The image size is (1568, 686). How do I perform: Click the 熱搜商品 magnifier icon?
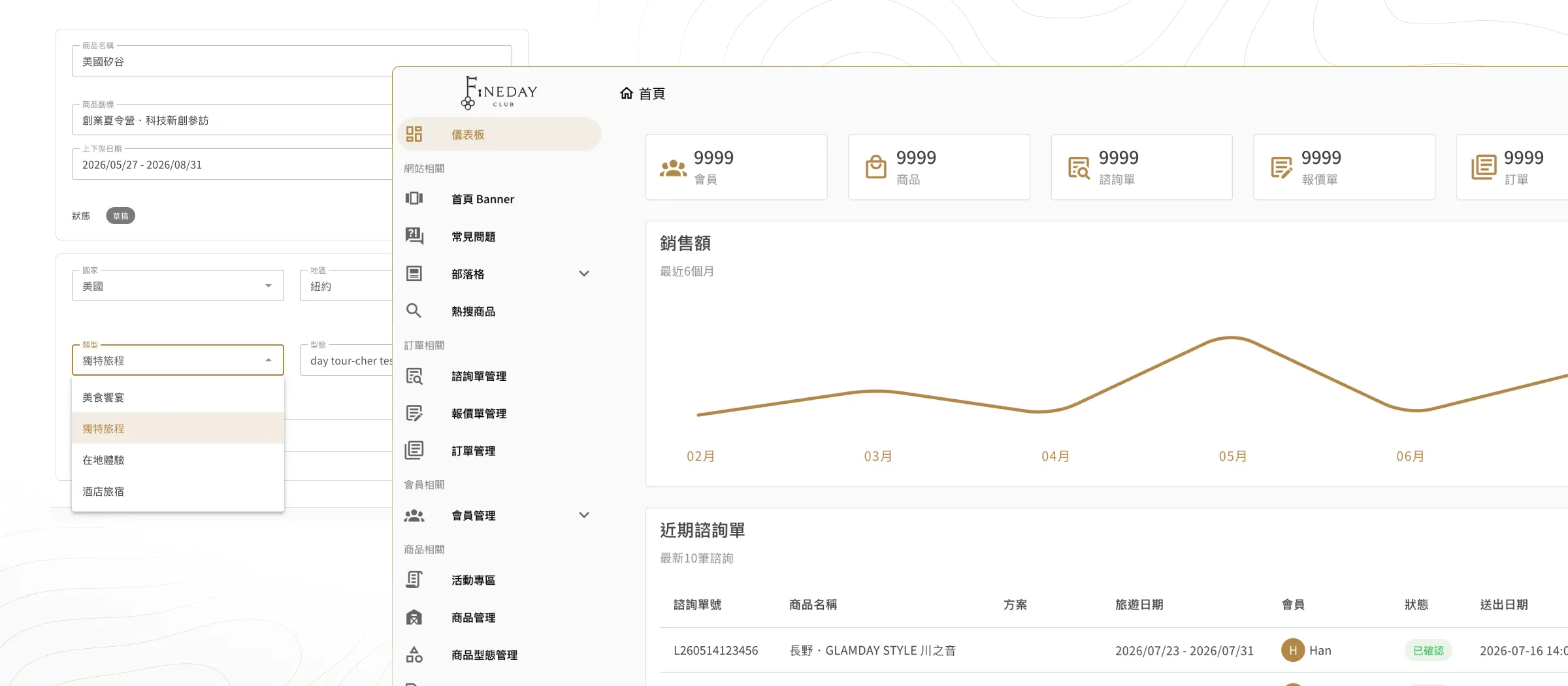point(414,310)
